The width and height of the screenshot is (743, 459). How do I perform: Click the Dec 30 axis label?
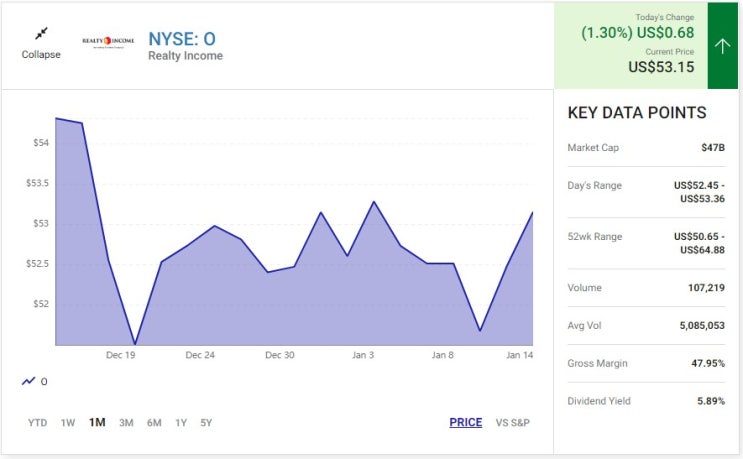(x=280, y=355)
